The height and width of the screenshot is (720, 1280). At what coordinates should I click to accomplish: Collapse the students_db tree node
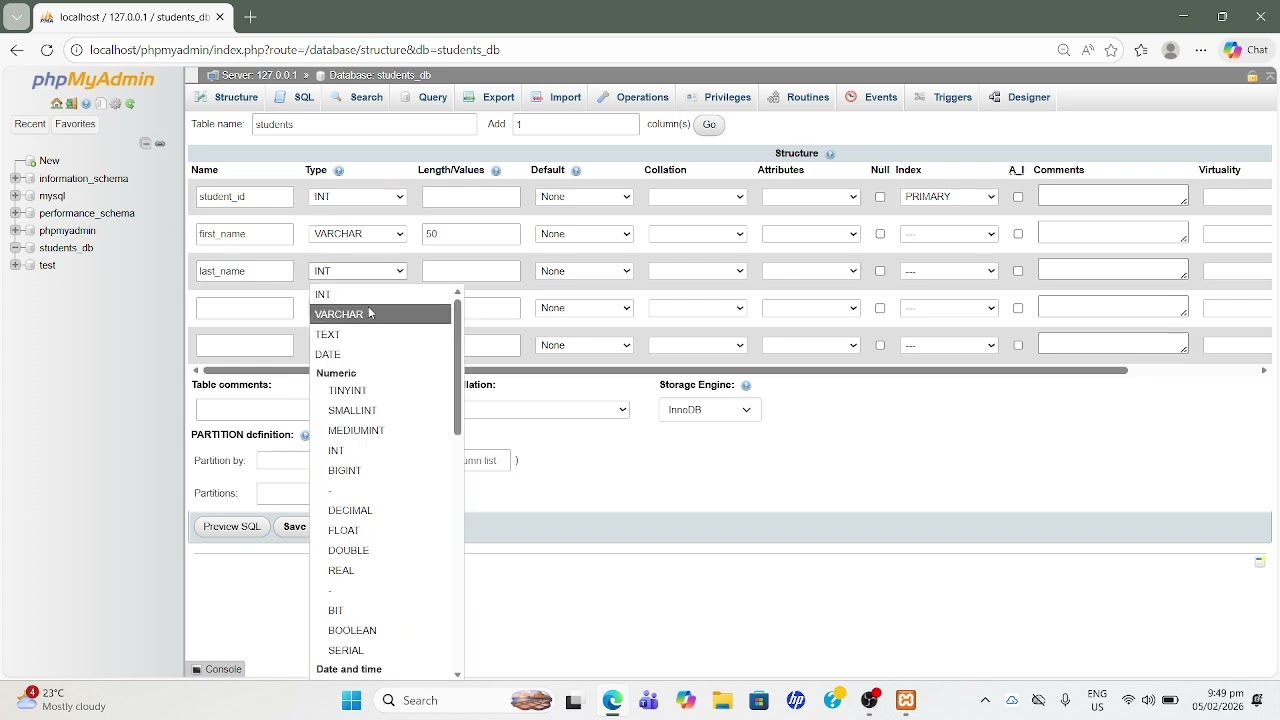point(16,248)
